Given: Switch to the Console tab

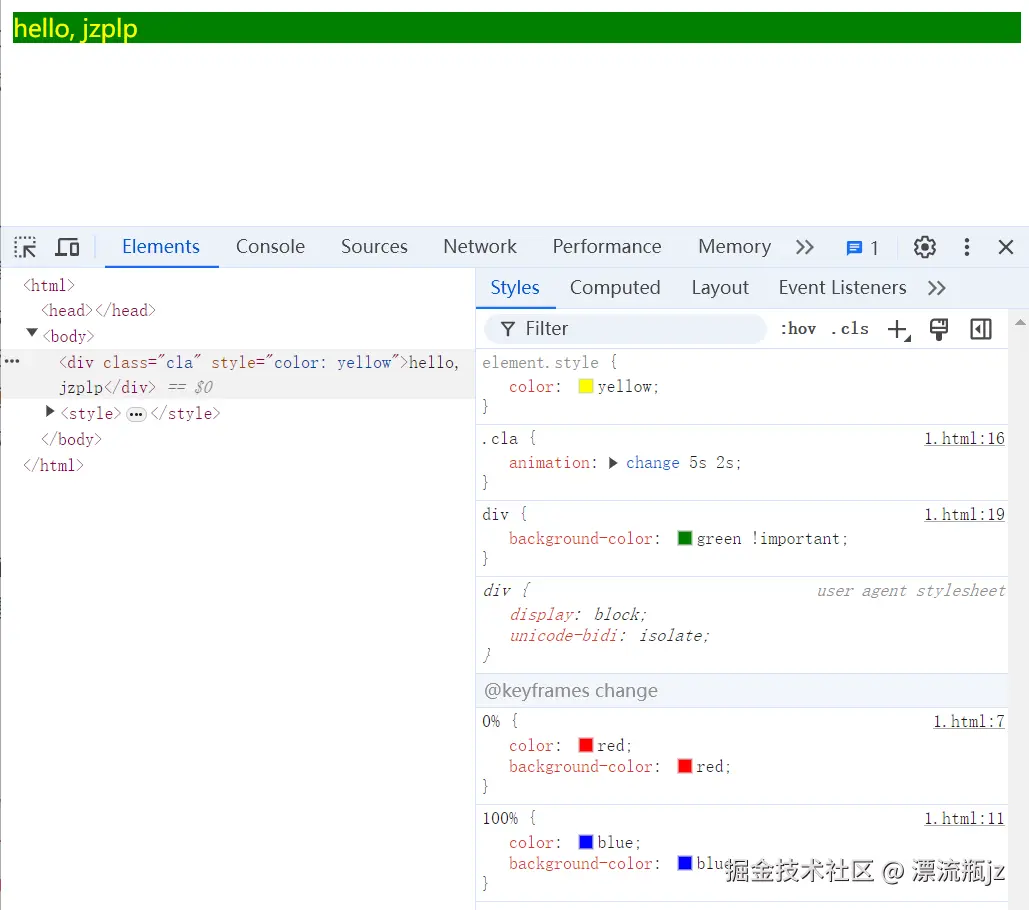Looking at the screenshot, I should pyautogui.click(x=270, y=247).
